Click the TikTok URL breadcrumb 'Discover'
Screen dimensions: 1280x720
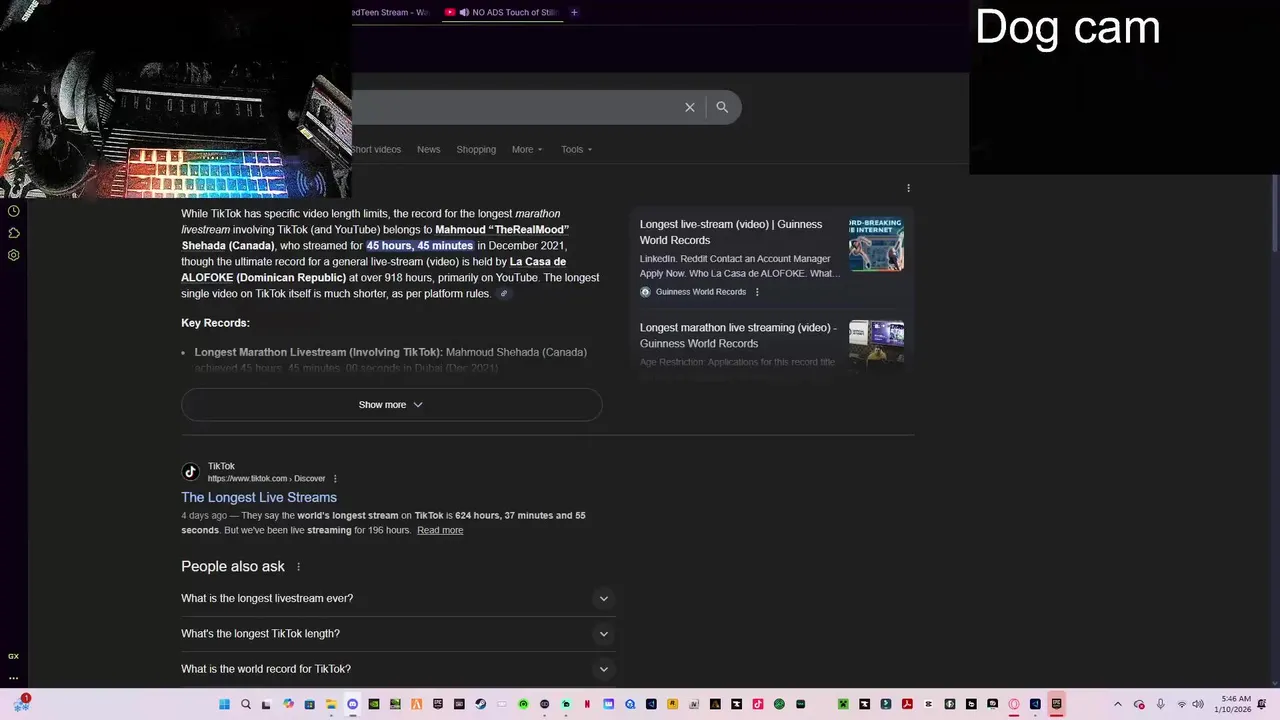pyautogui.click(x=310, y=479)
